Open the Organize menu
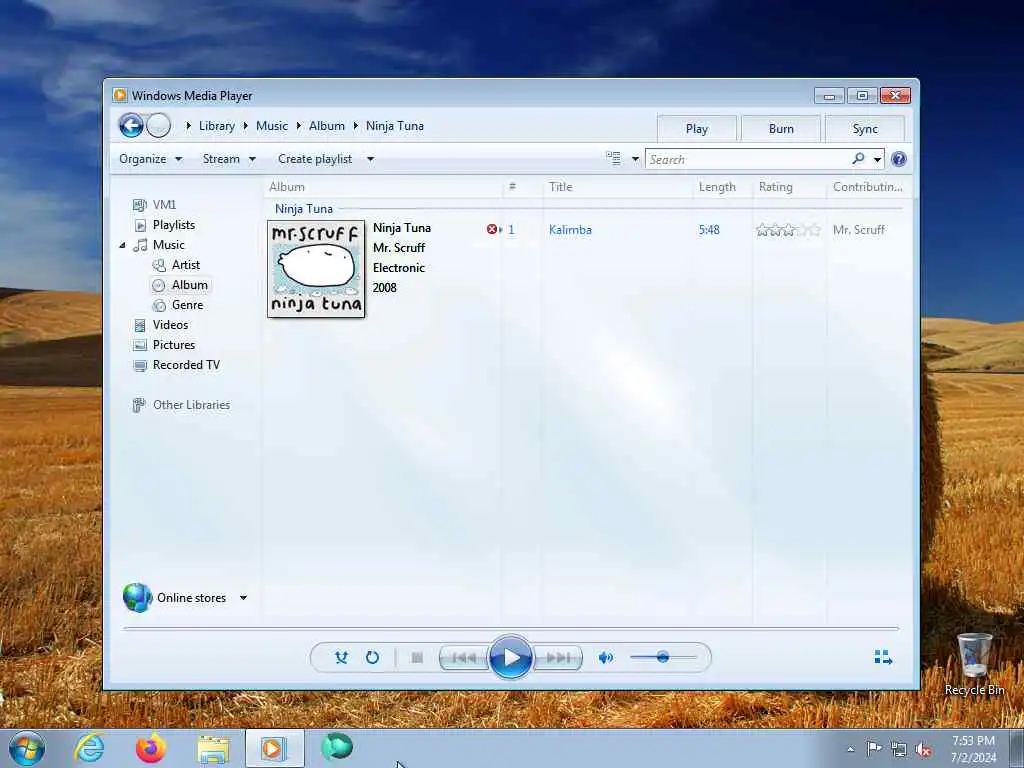Screen dimensions: 1024x768 (x=151, y=159)
